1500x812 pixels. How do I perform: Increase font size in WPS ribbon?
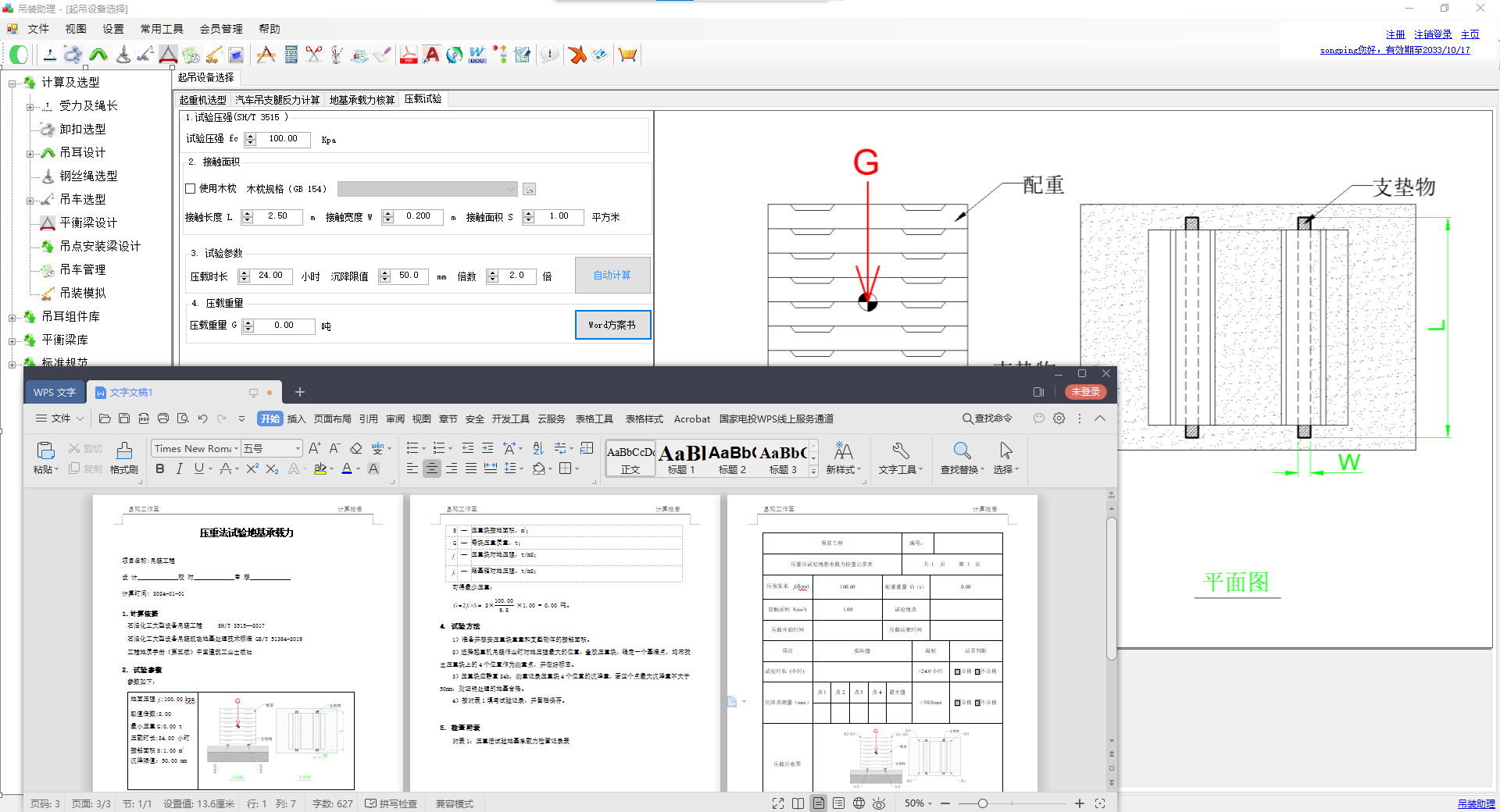click(x=314, y=448)
